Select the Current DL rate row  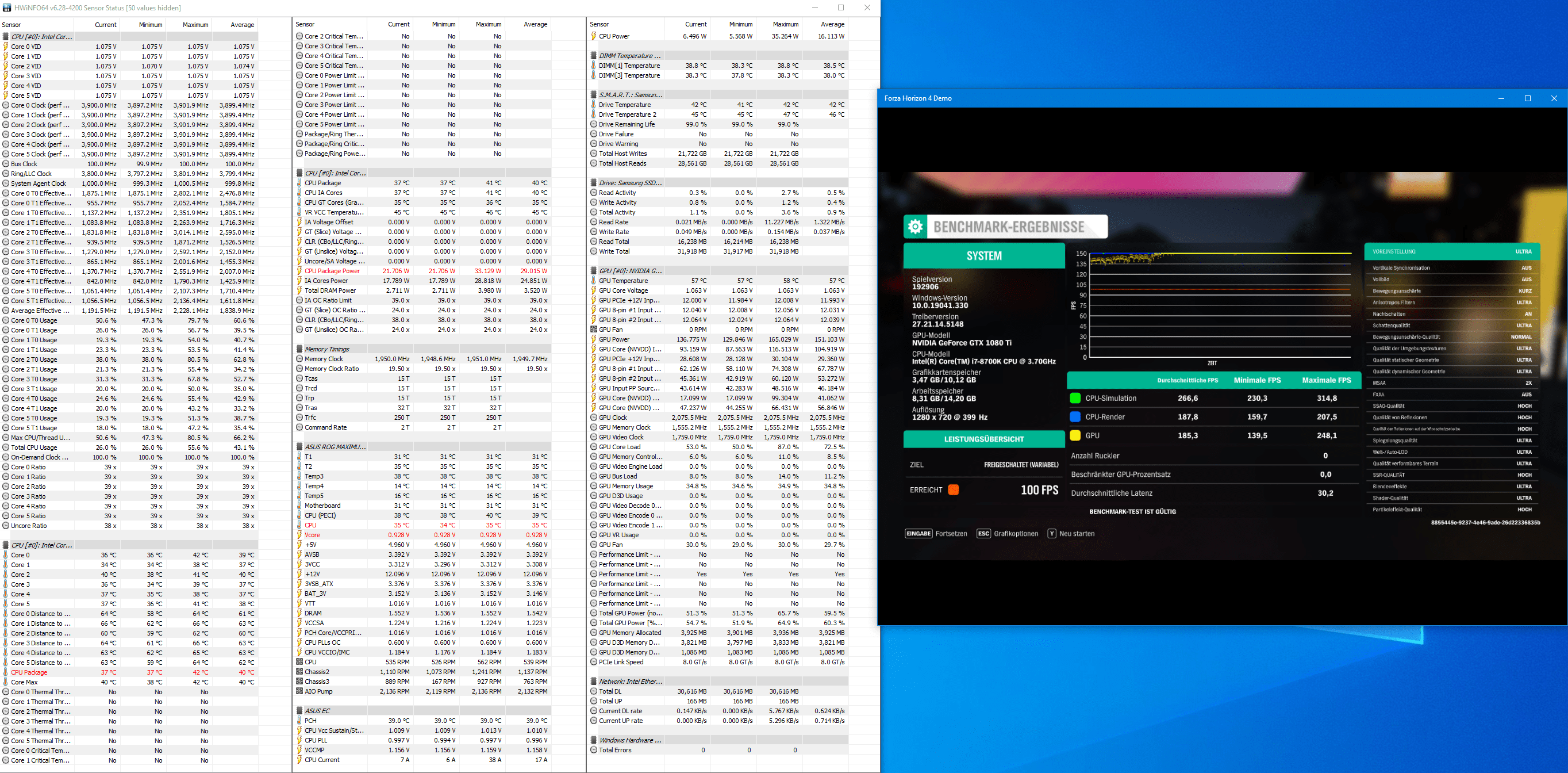718,711
